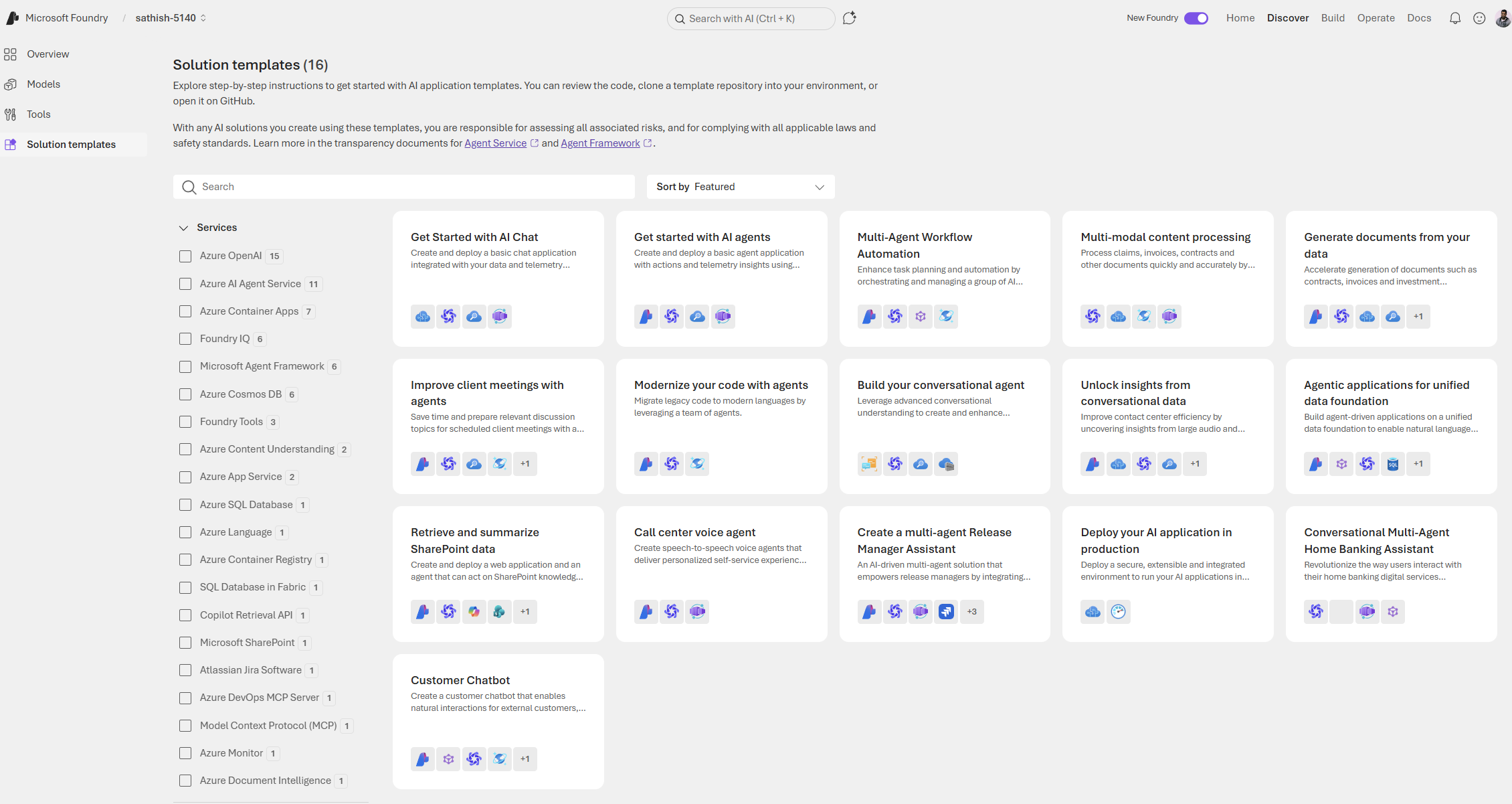Click the Models sidebar icon
1512x804 pixels.
(x=11, y=84)
